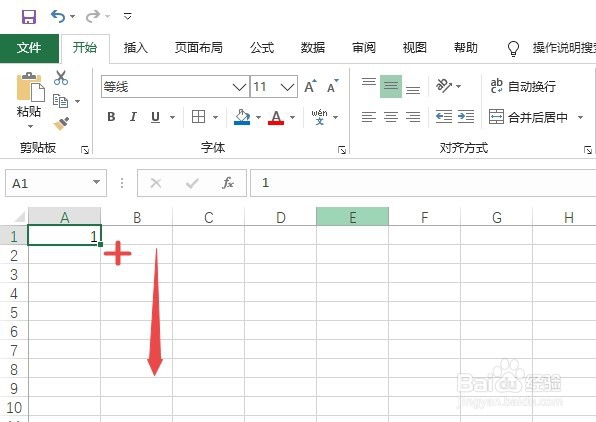Screen dimensions: 596x422
Task: Toggle Italic formatting
Action: [133, 117]
